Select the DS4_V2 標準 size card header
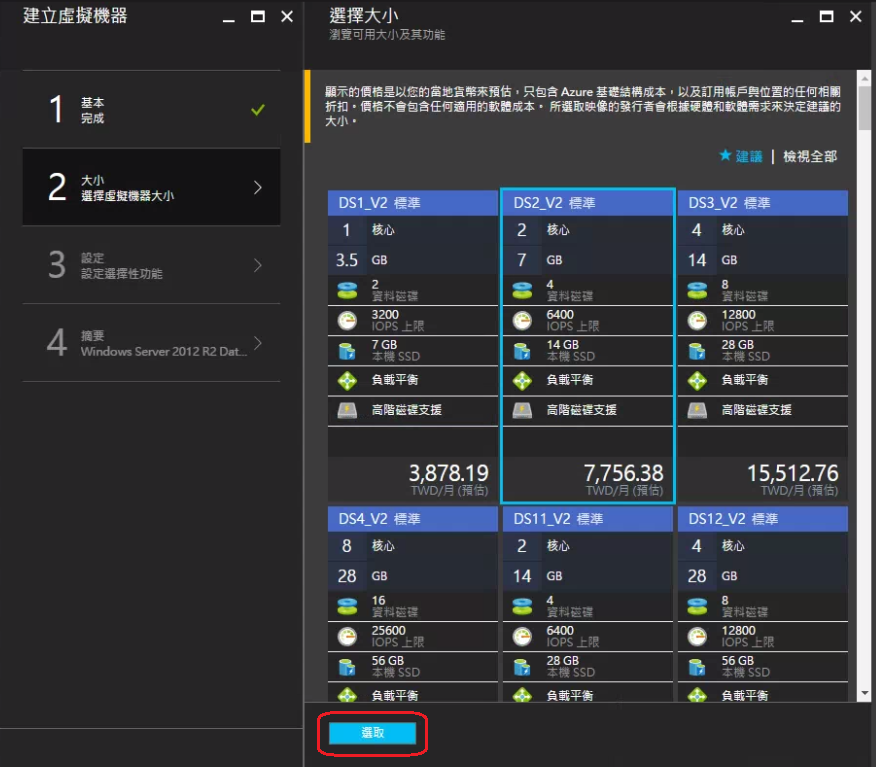 click(x=412, y=519)
